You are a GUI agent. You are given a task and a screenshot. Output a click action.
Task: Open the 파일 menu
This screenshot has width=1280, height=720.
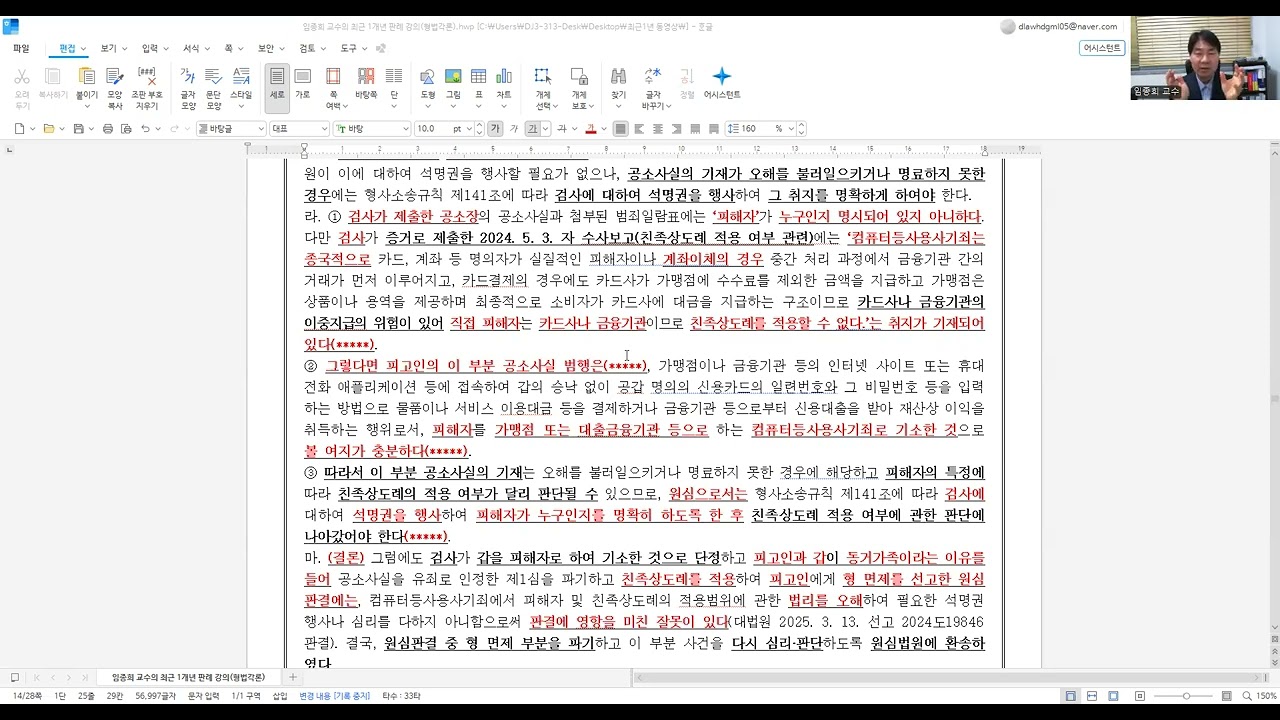pos(21,48)
